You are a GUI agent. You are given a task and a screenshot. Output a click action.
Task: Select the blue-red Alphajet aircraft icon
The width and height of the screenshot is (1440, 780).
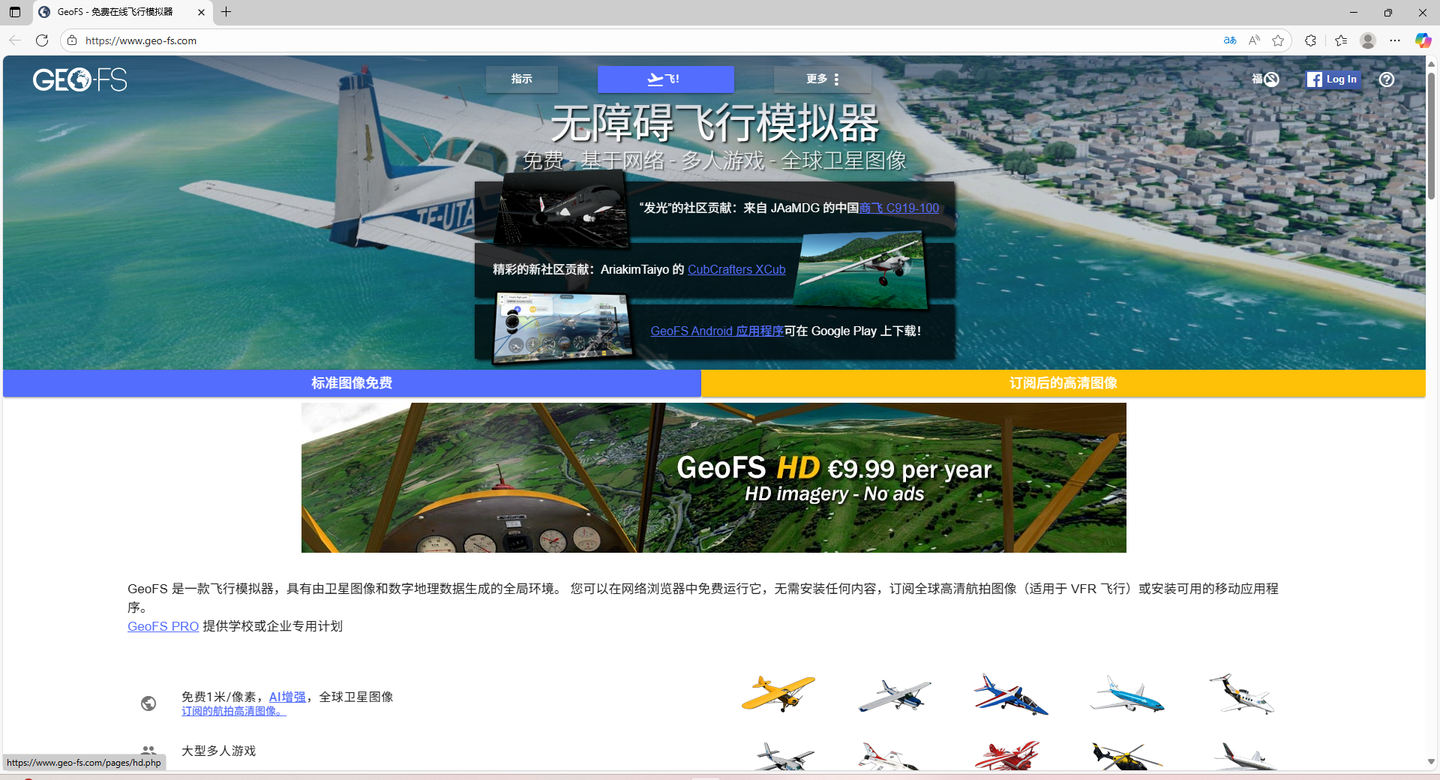(1011, 694)
